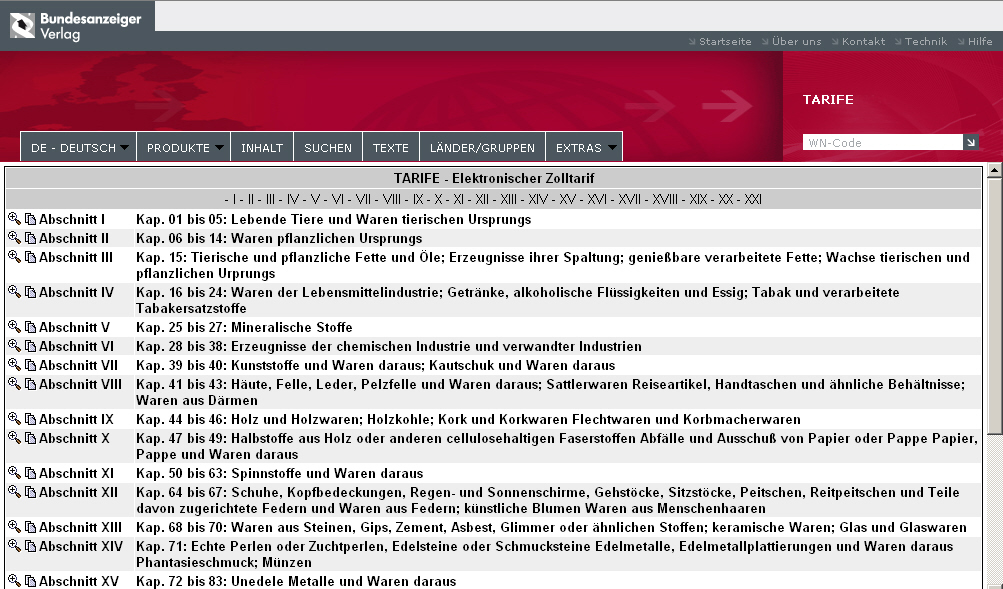This screenshot has width=1003, height=589.
Task: Open the DE - DEUTSCH language dropdown
Action: [x=79, y=148]
